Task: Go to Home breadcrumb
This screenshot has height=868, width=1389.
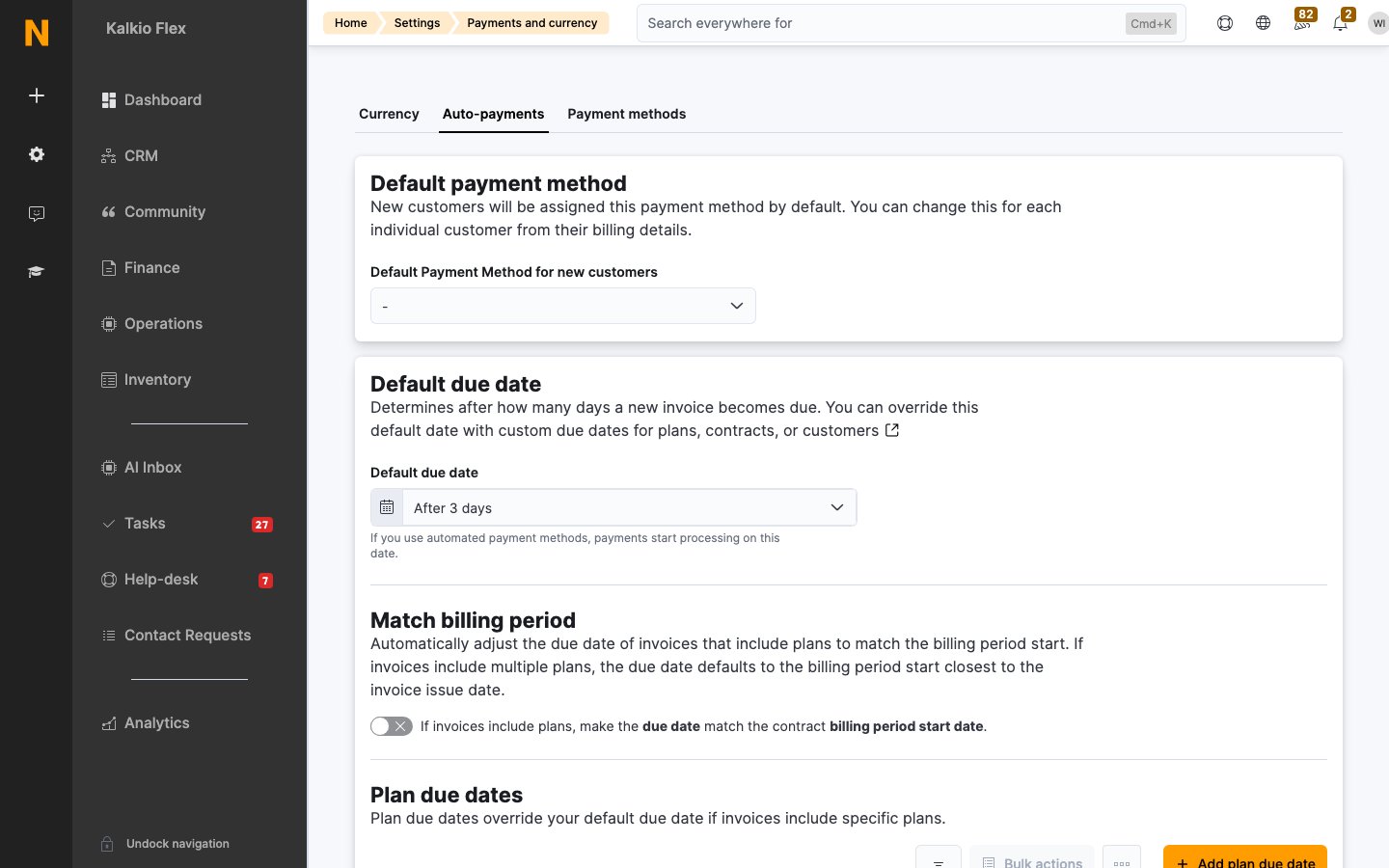Action: [x=351, y=23]
